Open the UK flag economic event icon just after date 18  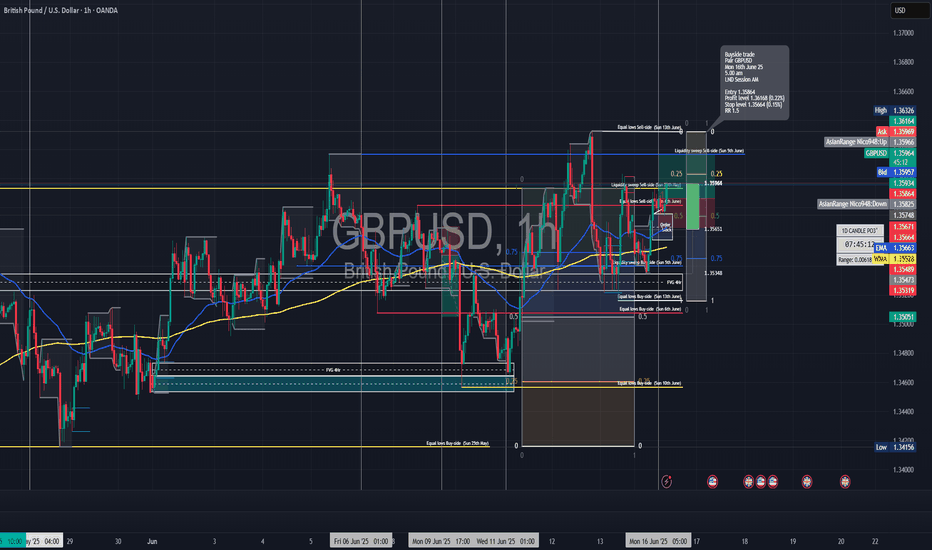click(748, 481)
